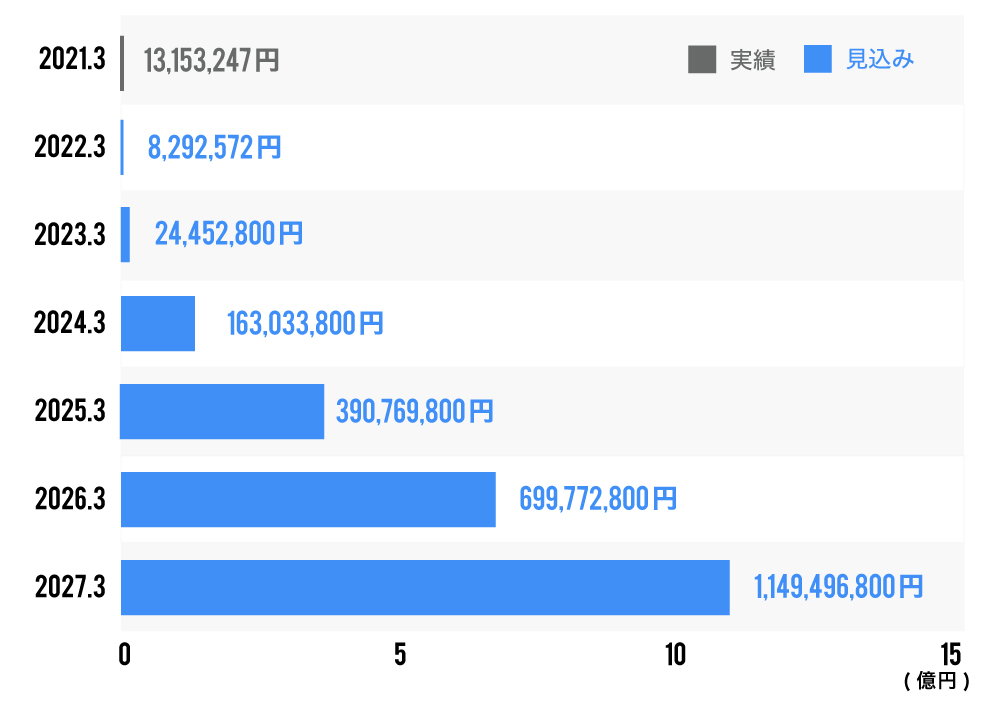Click the 8,292,572円 value label
The image size is (1000, 707).
(x=214, y=148)
